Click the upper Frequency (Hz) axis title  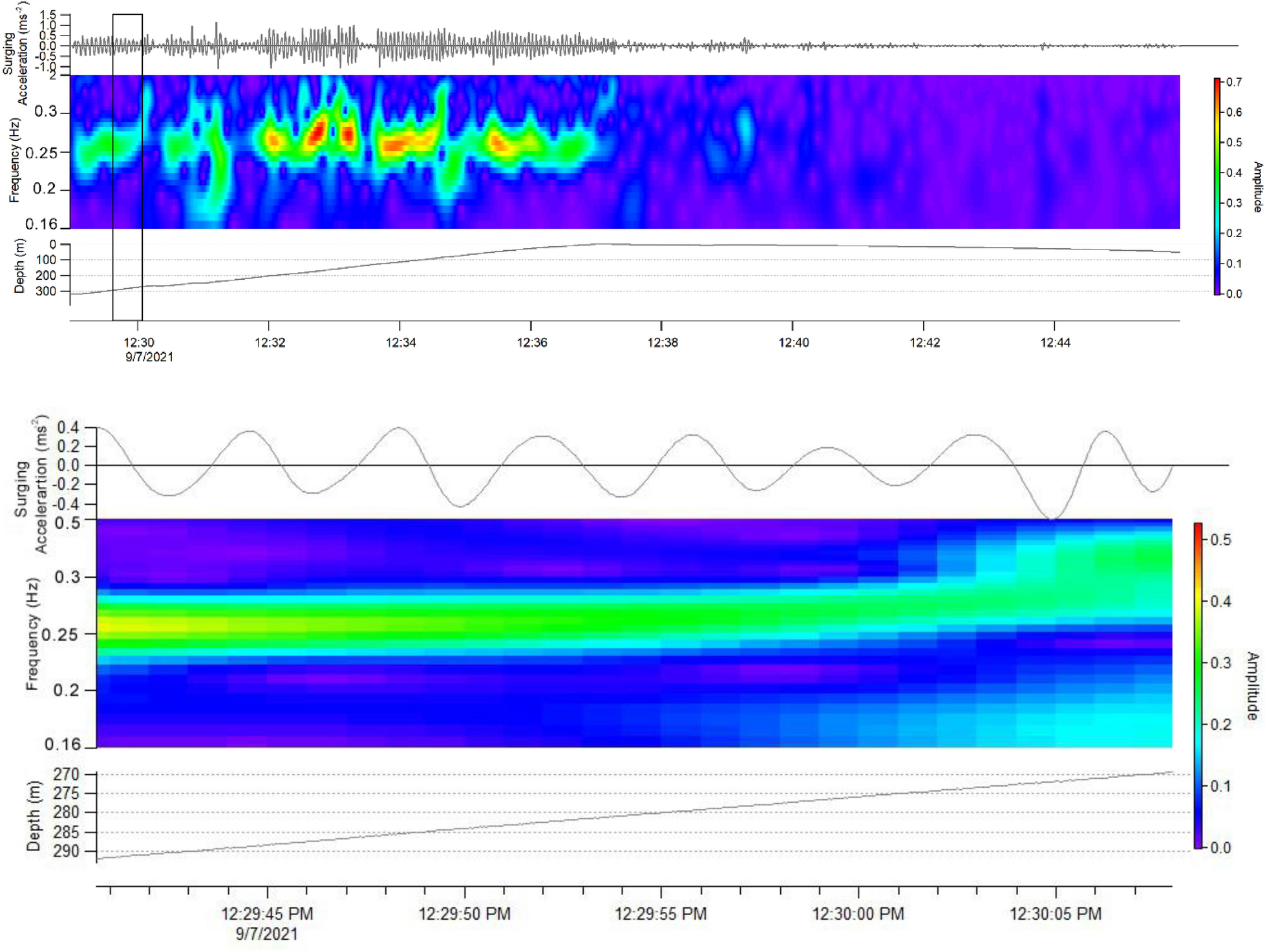click(x=14, y=160)
